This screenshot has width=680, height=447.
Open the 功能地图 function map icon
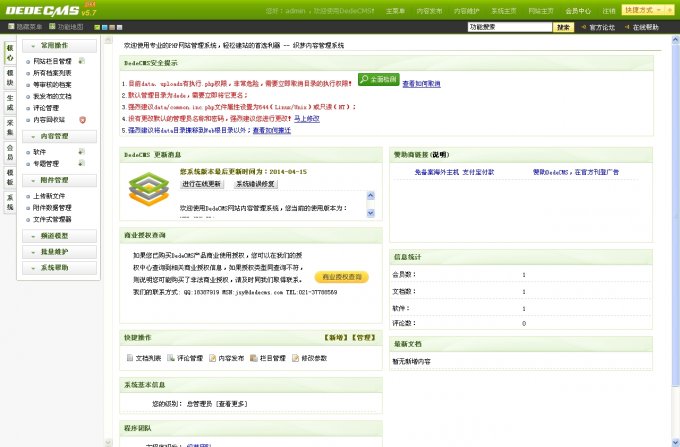coord(52,26)
